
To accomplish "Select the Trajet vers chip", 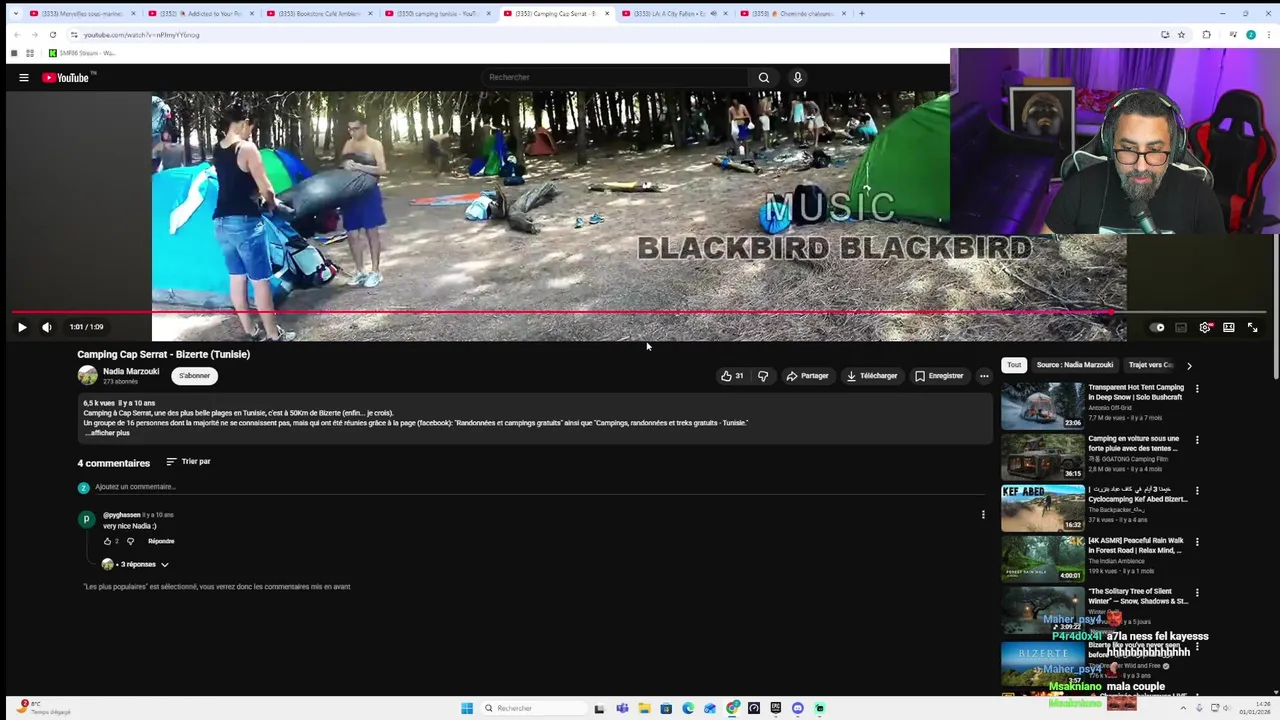I will [x=1150, y=365].
